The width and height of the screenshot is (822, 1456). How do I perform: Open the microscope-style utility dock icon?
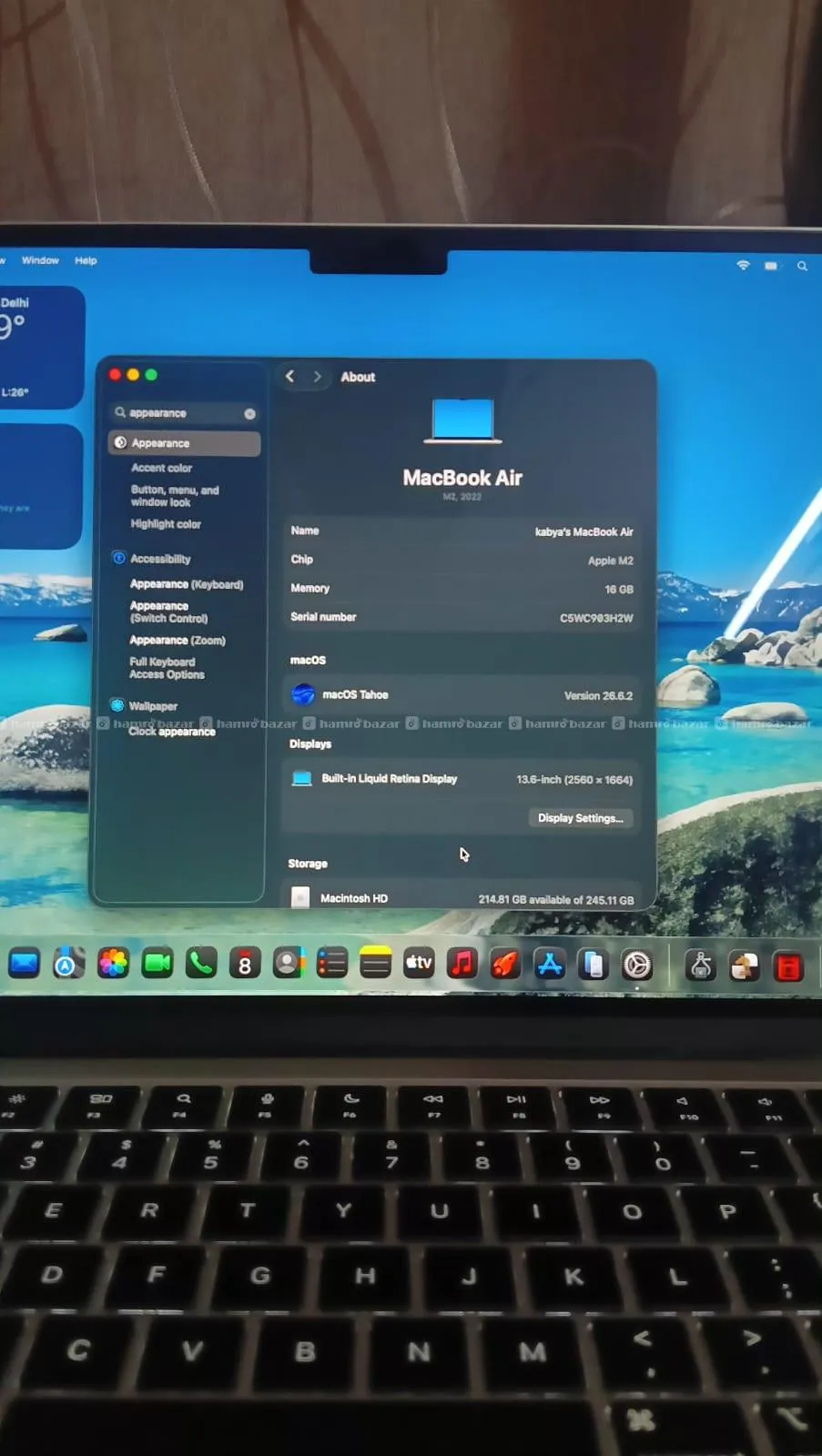[x=701, y=965]
